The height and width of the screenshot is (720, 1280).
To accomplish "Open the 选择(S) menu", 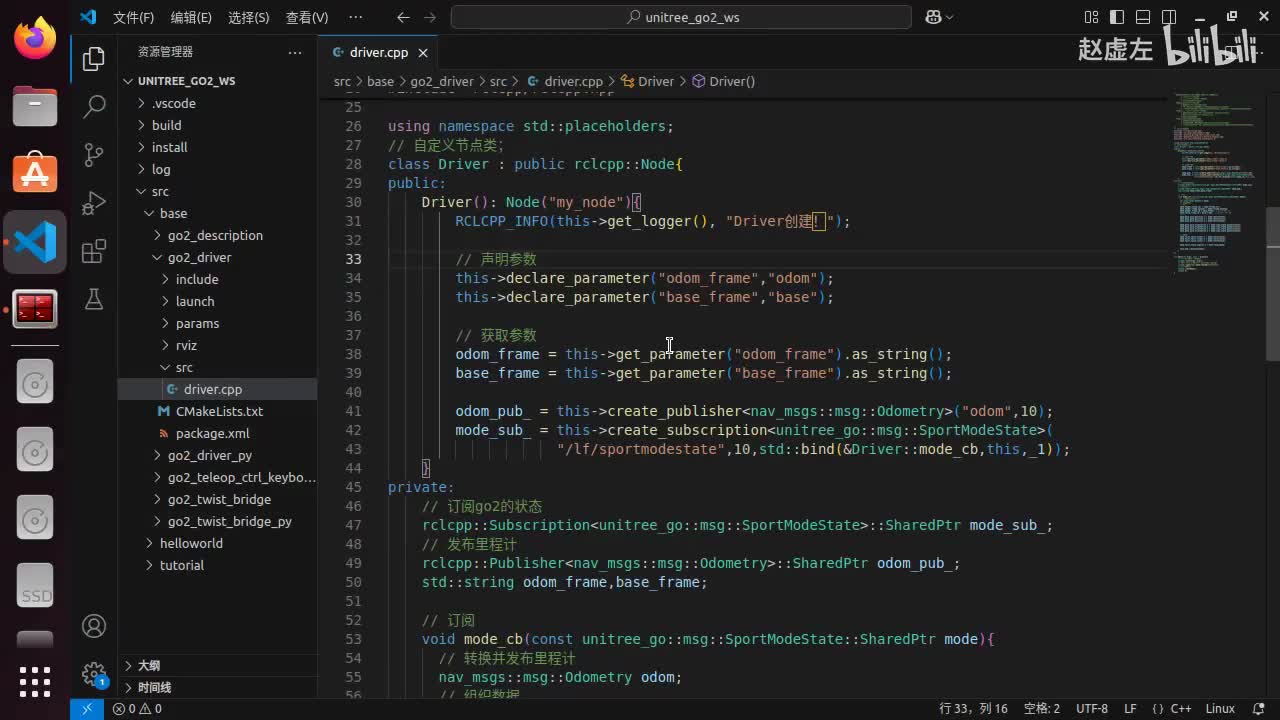I will coord(249,17).
